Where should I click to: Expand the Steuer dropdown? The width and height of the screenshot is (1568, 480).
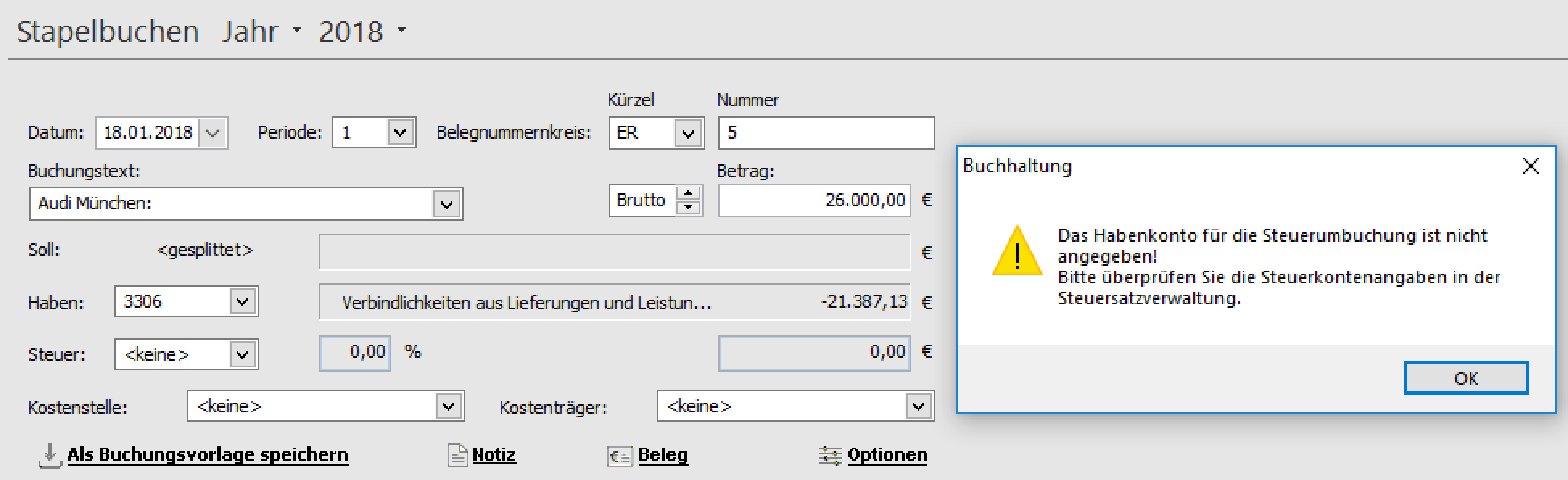[x=241, y=354]
